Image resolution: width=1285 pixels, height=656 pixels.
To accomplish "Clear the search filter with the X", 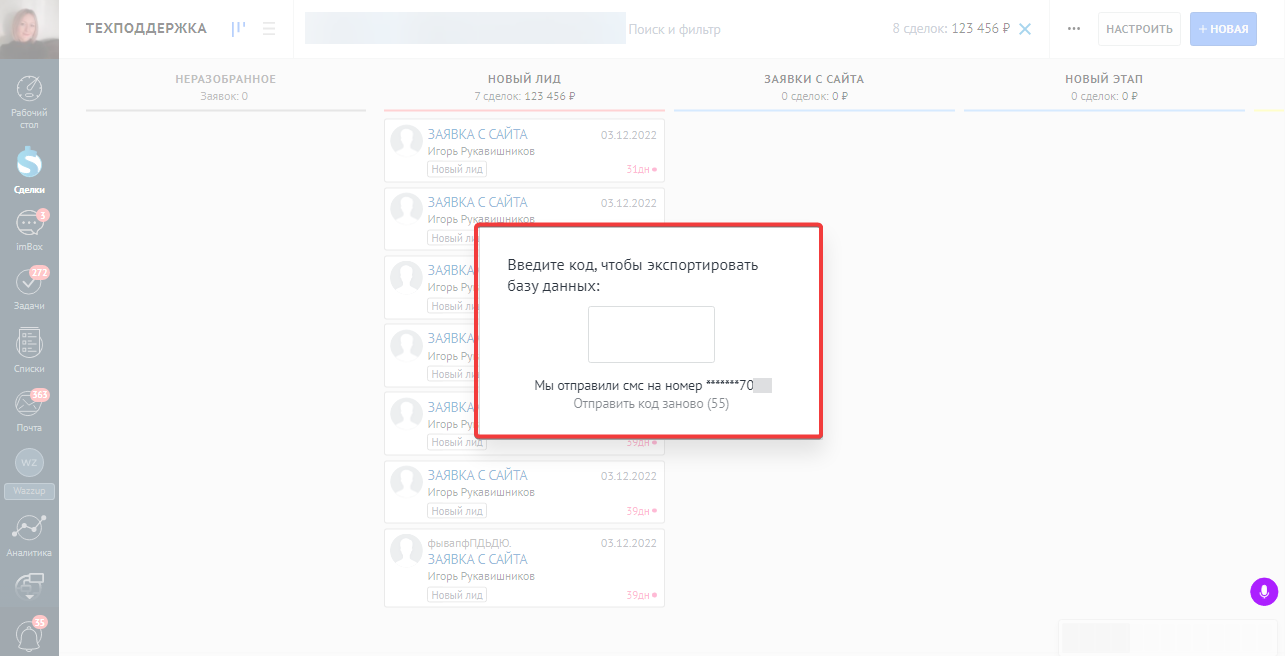I will [1025, 29].
